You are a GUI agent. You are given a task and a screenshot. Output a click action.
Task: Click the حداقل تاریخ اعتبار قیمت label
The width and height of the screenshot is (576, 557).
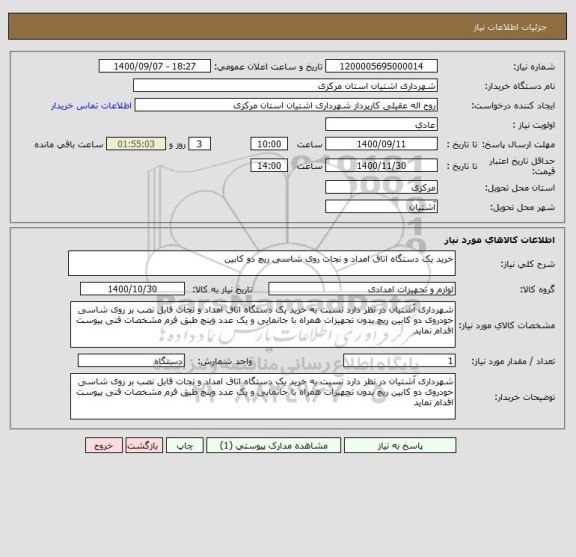pos(522,166)
